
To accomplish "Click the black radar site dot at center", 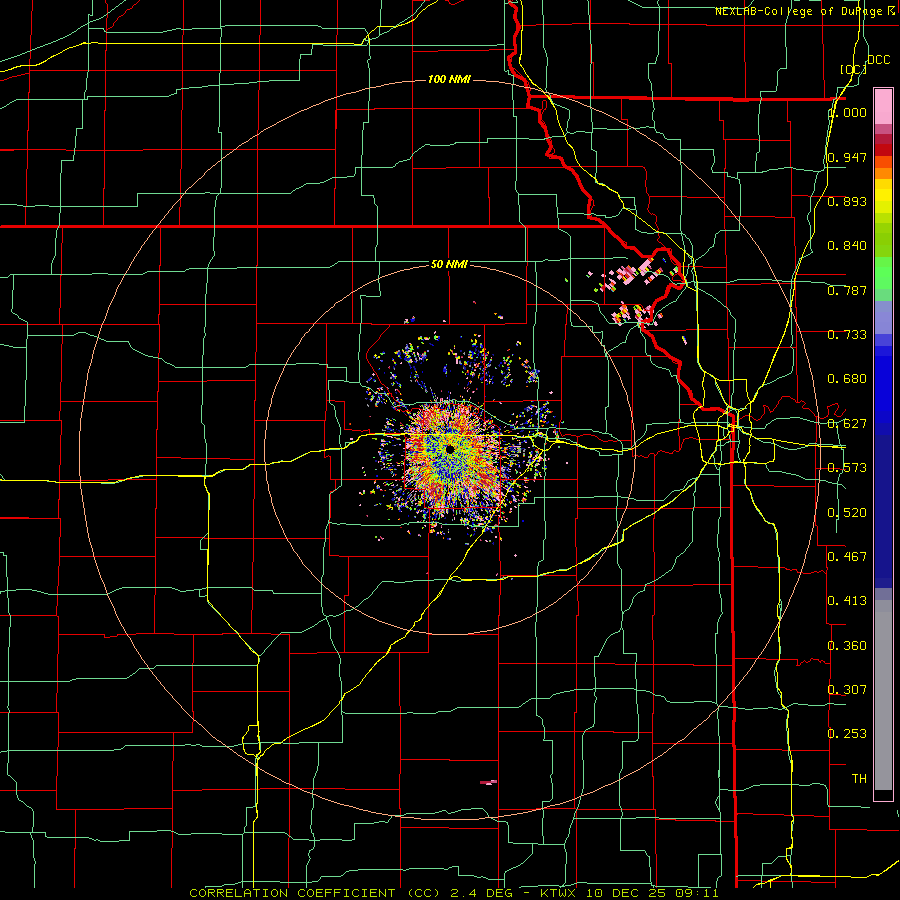I will (450, 449).
